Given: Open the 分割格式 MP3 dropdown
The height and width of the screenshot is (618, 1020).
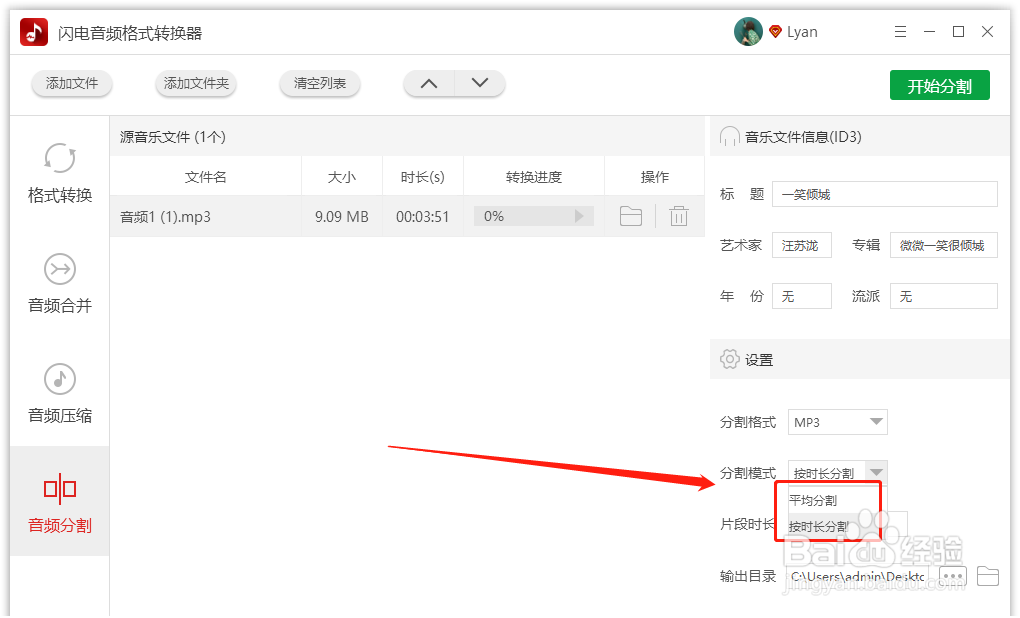Looking at the screenshot, I should tap(837, 422).
